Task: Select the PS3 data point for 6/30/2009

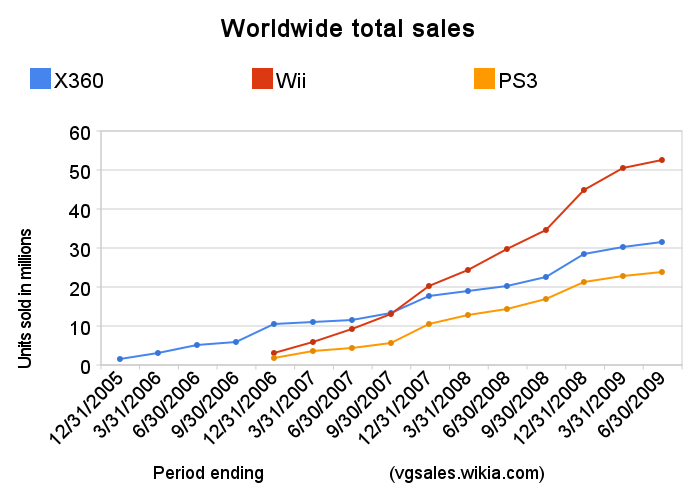Action: (662, 272)
